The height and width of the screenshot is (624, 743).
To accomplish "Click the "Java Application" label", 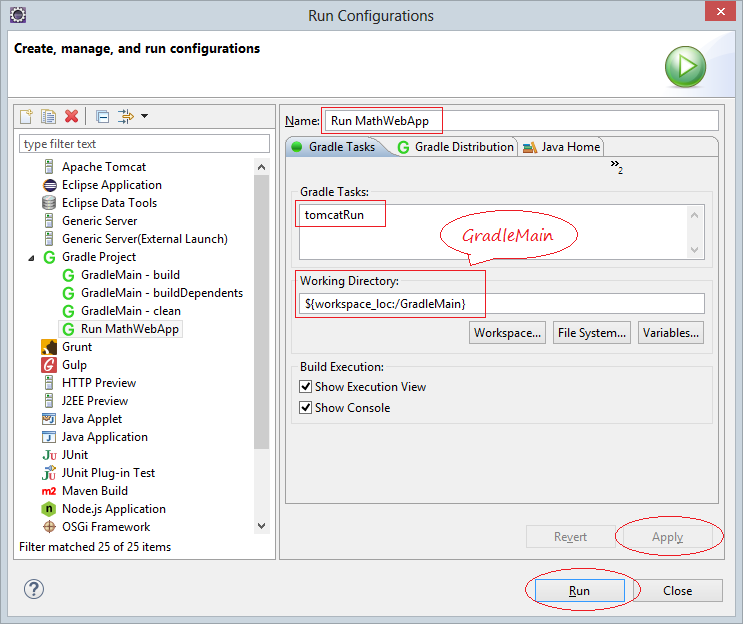I will point(105,437).
